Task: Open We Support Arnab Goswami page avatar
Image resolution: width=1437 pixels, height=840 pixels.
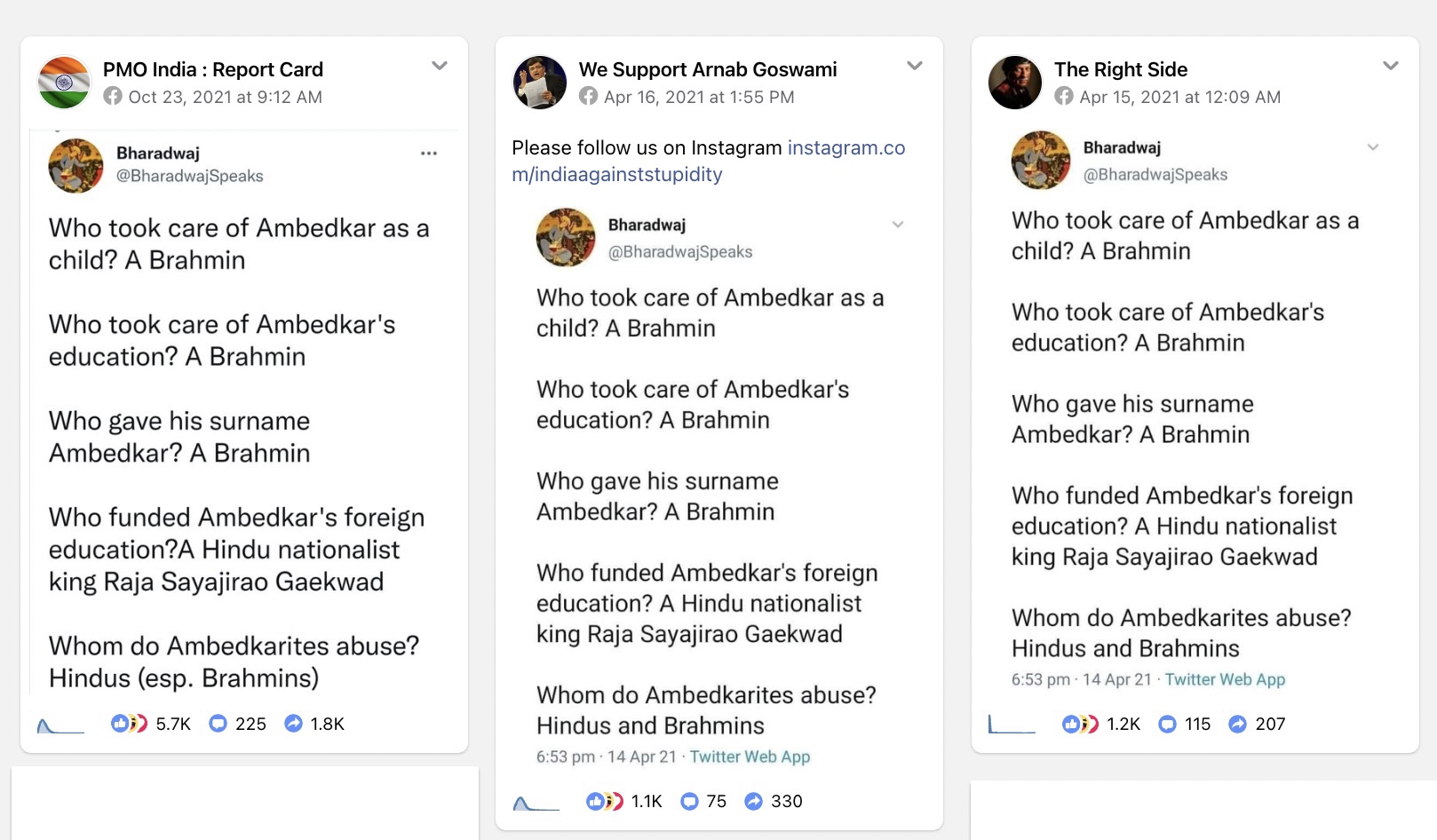Action: click(x=540, y=82)
